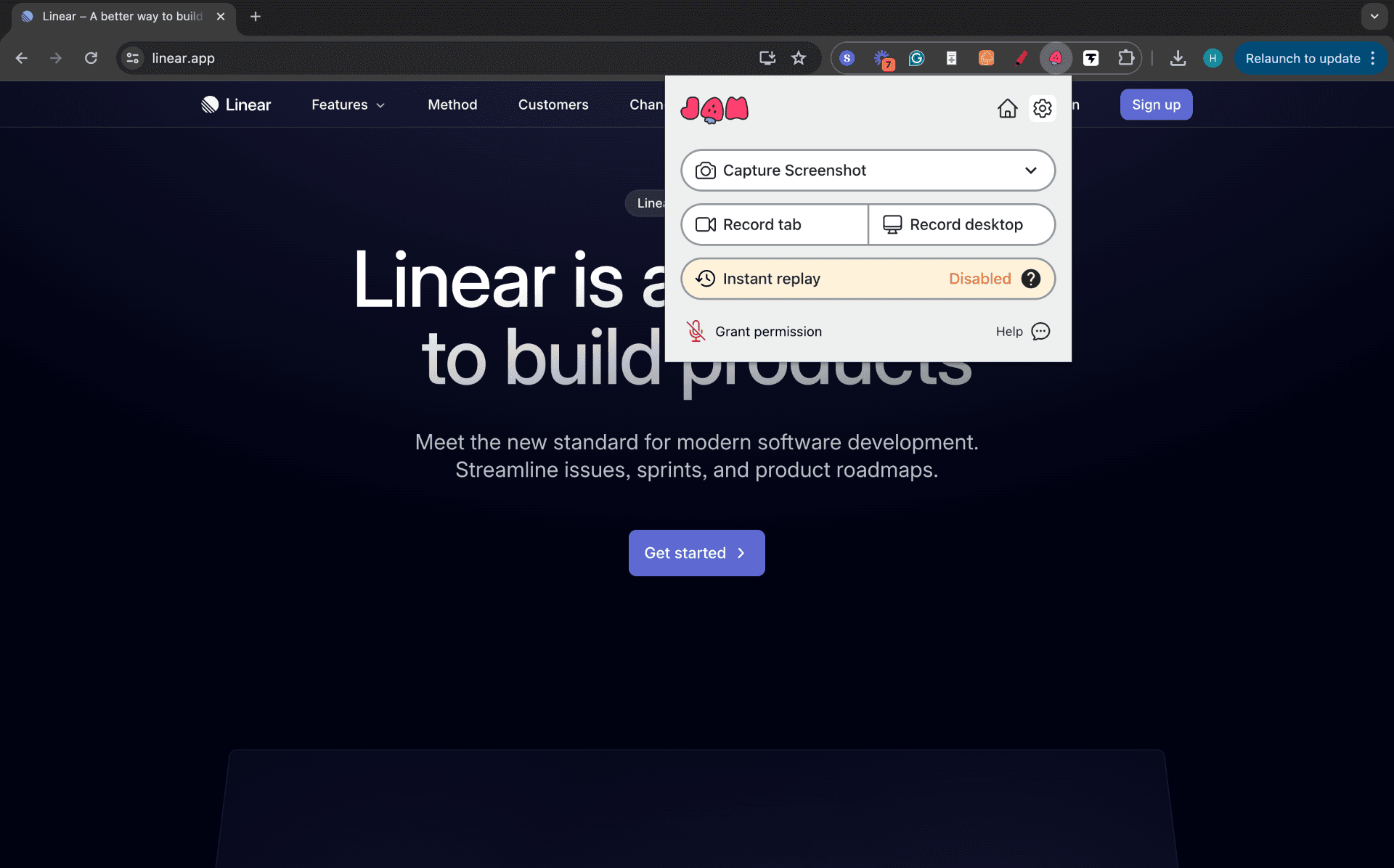The height and width of the screenshot is (868, 1394).
Task: Go forward one page
Action: 56,58
